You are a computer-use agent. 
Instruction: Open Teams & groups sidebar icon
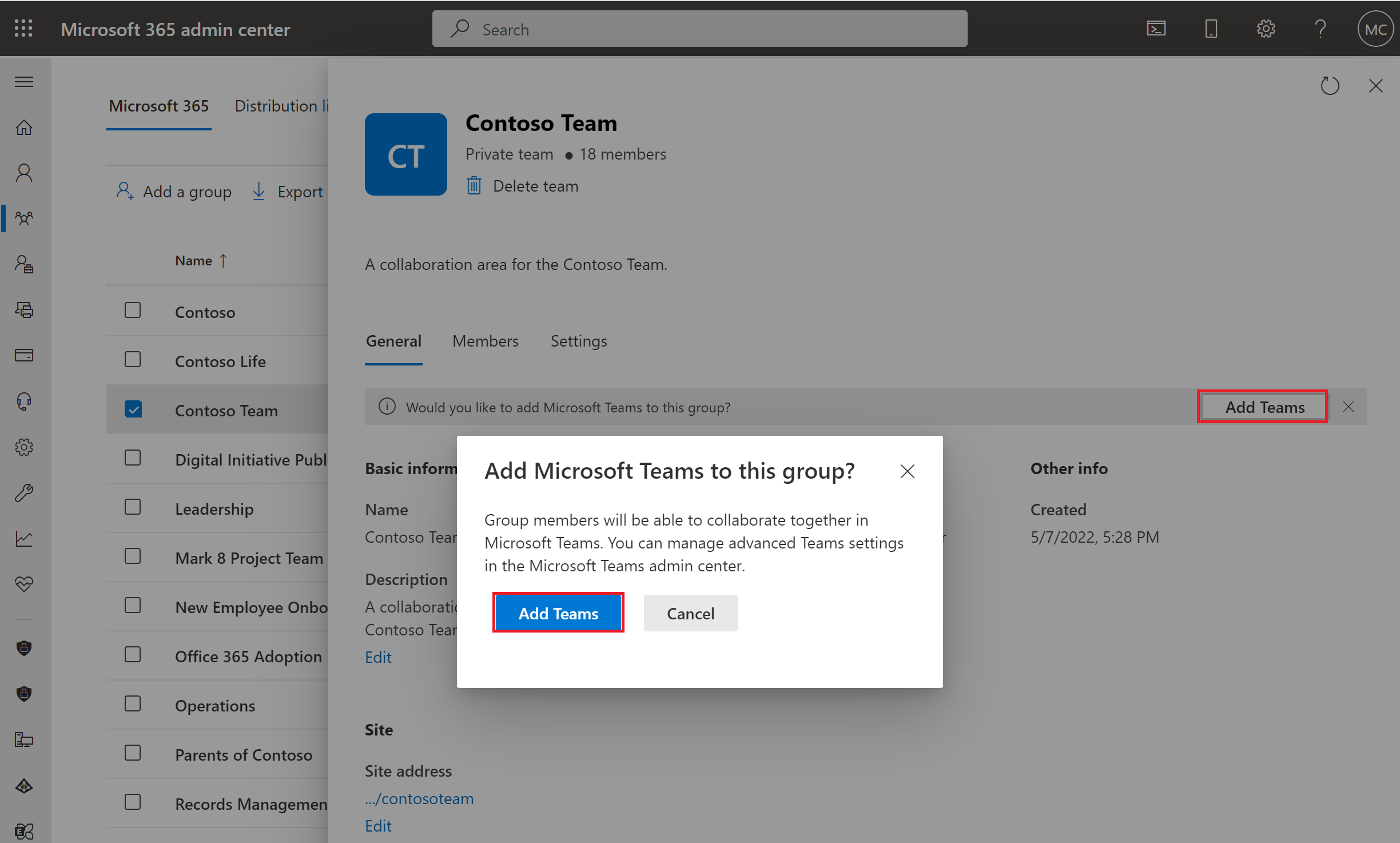pos(24,218)
